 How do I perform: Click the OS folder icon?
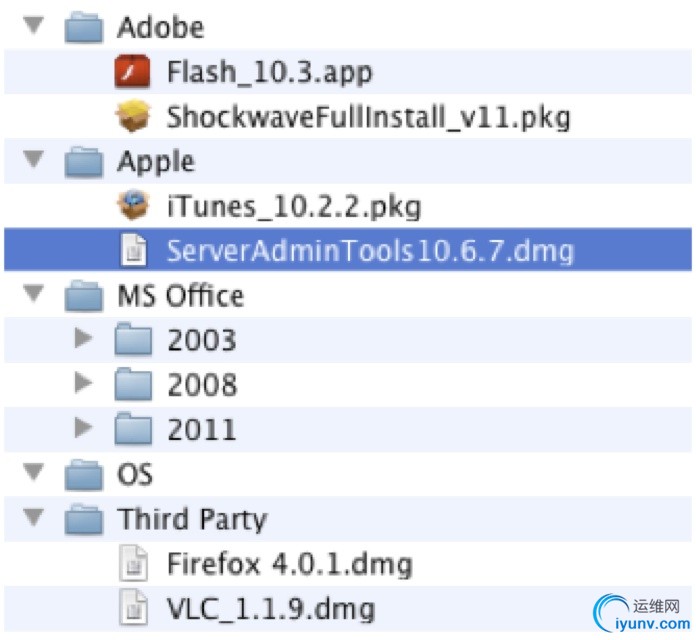click(x=84, y=475)
